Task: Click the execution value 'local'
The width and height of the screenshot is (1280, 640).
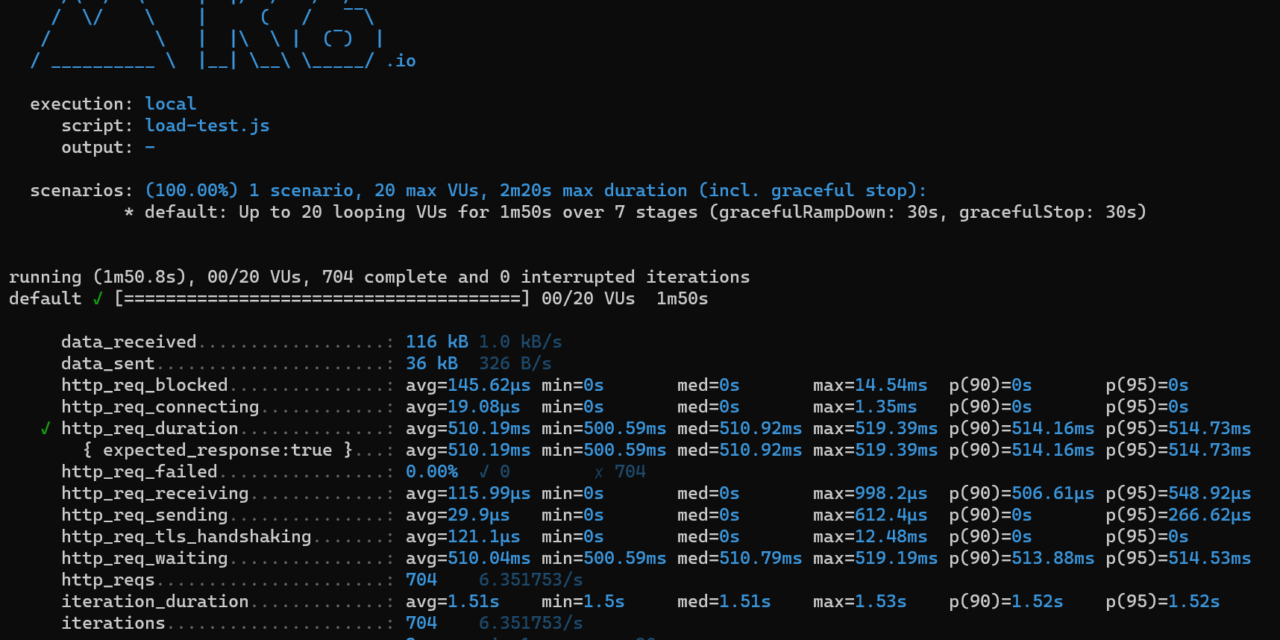Action: coord(170,104)
